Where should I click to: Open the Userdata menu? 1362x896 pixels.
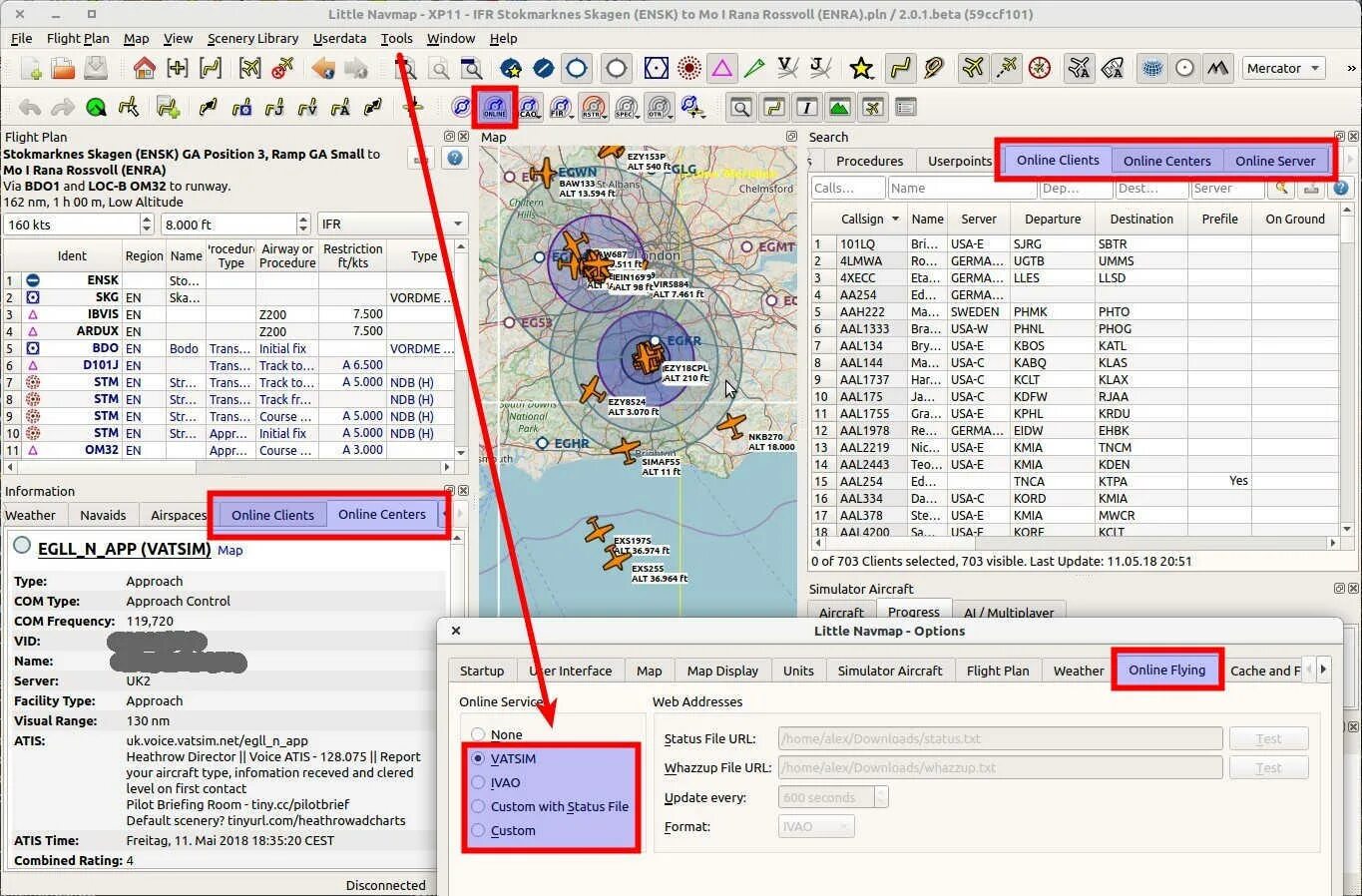[x=339, y=38]
